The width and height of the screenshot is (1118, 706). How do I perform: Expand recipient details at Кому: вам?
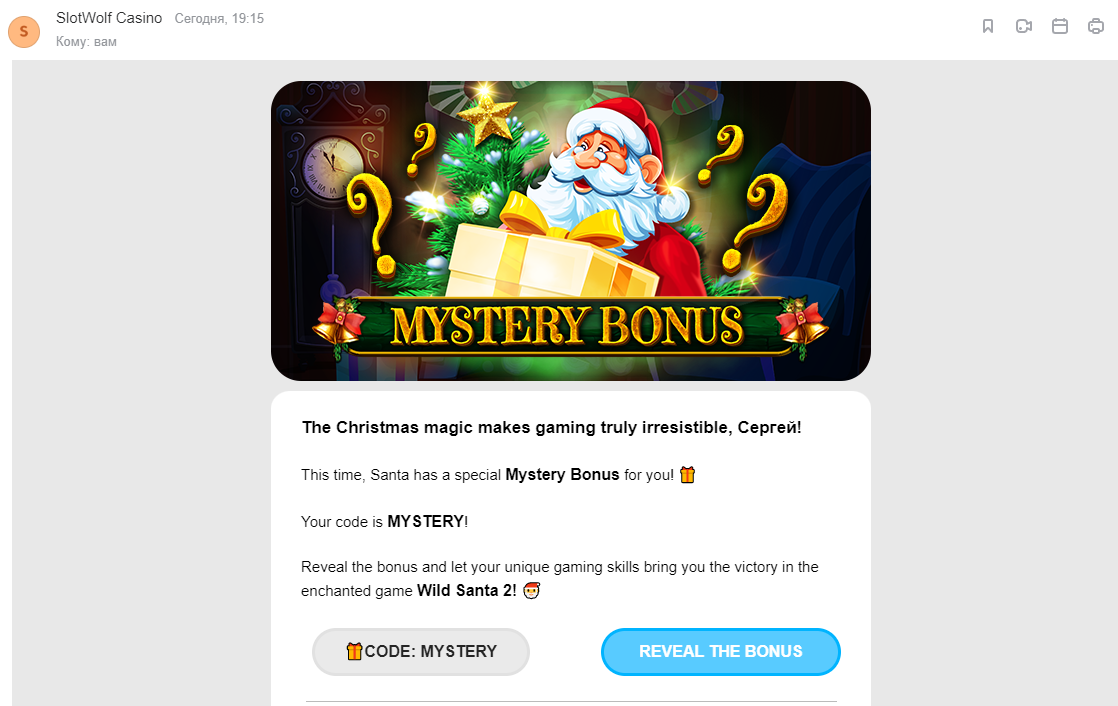[x=86, y=41]
